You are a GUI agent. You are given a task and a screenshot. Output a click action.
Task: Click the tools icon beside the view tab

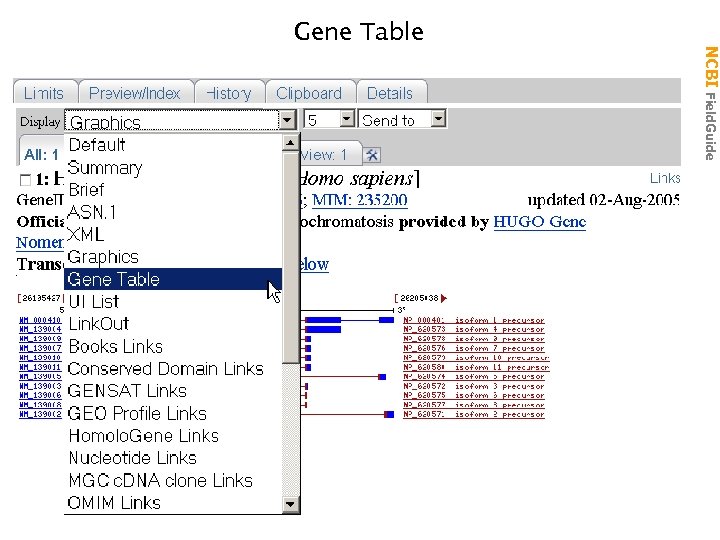point(372,155)
